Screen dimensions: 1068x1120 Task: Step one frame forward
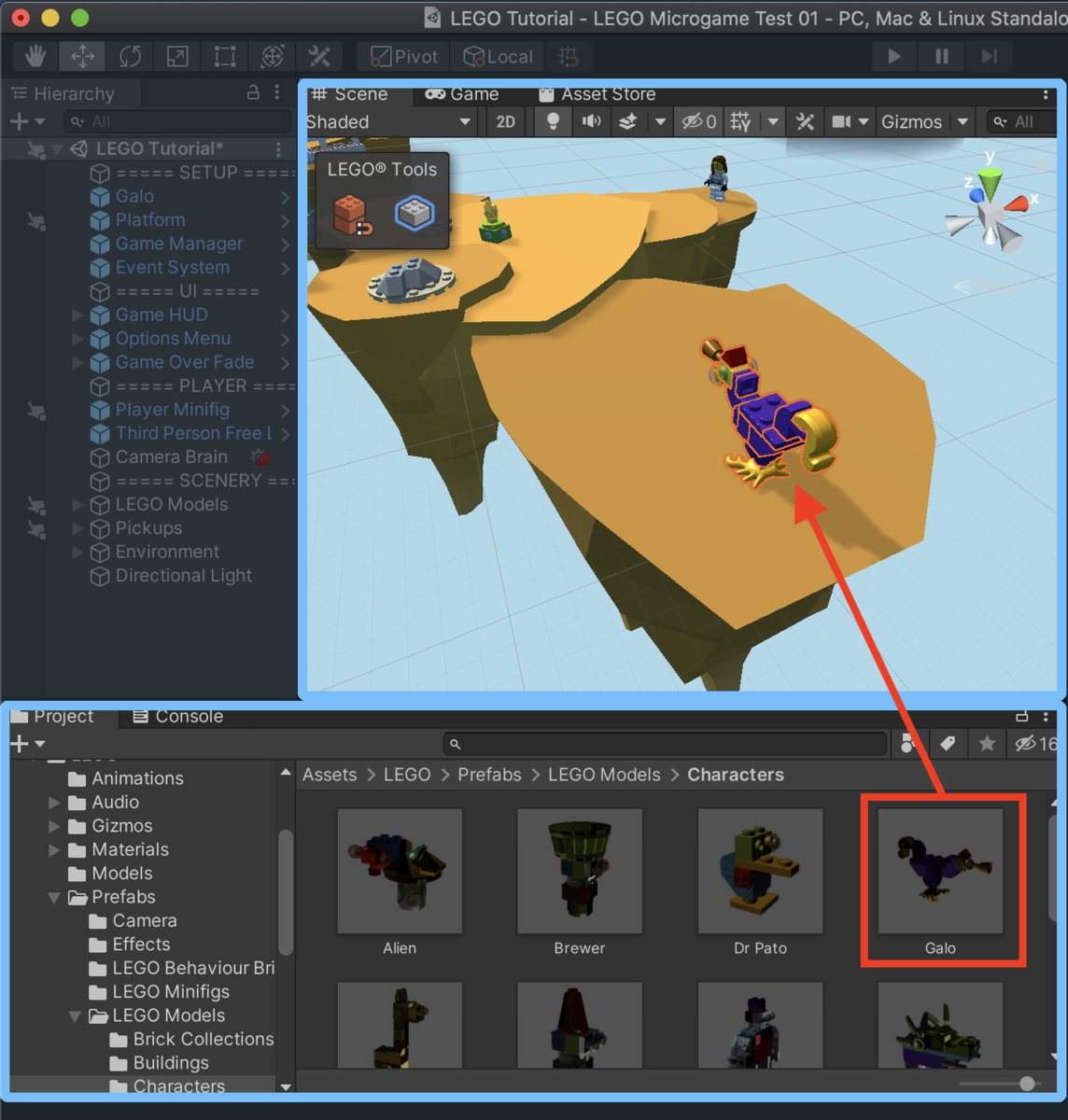(x=989, y=57)
